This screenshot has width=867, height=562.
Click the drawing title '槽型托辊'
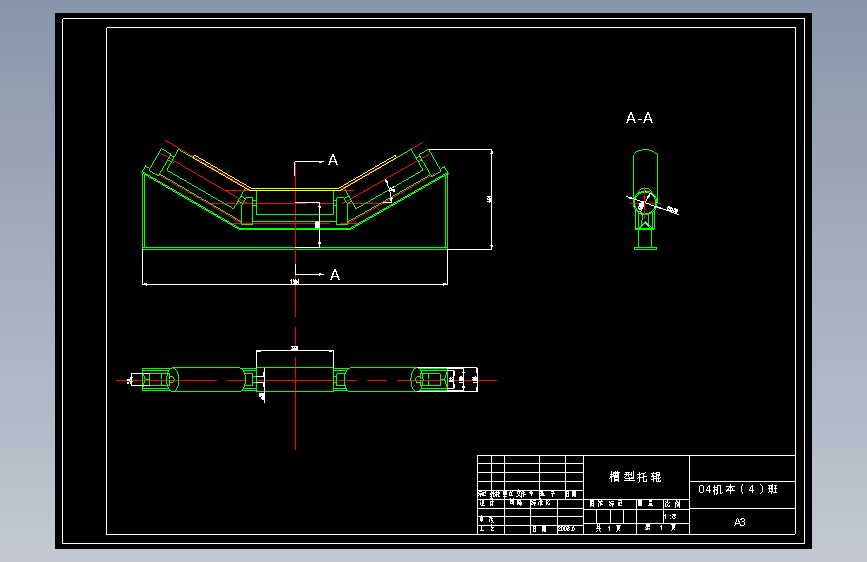pos(635,477)
